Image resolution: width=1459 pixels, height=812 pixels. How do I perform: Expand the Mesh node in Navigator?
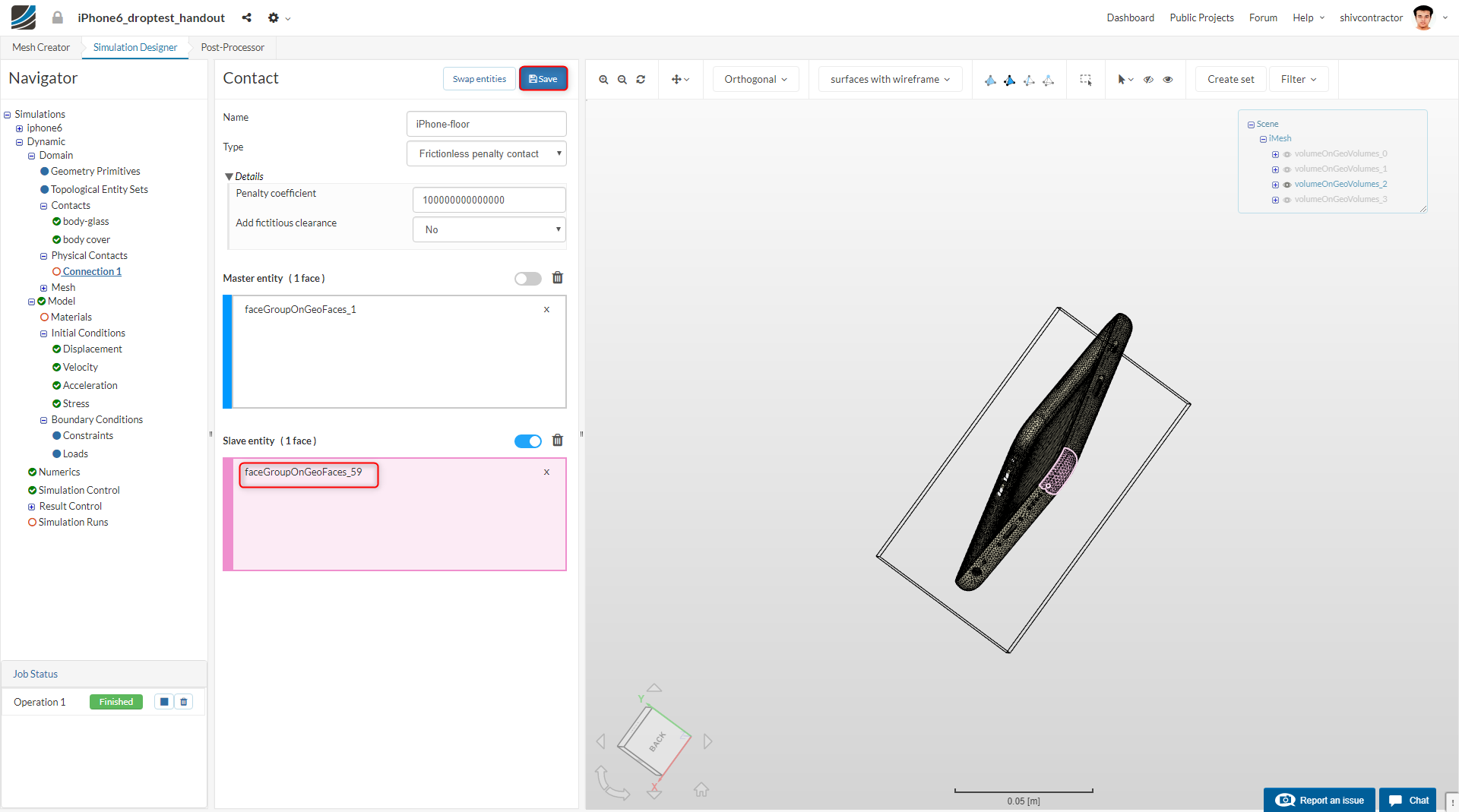coord(44,288)
